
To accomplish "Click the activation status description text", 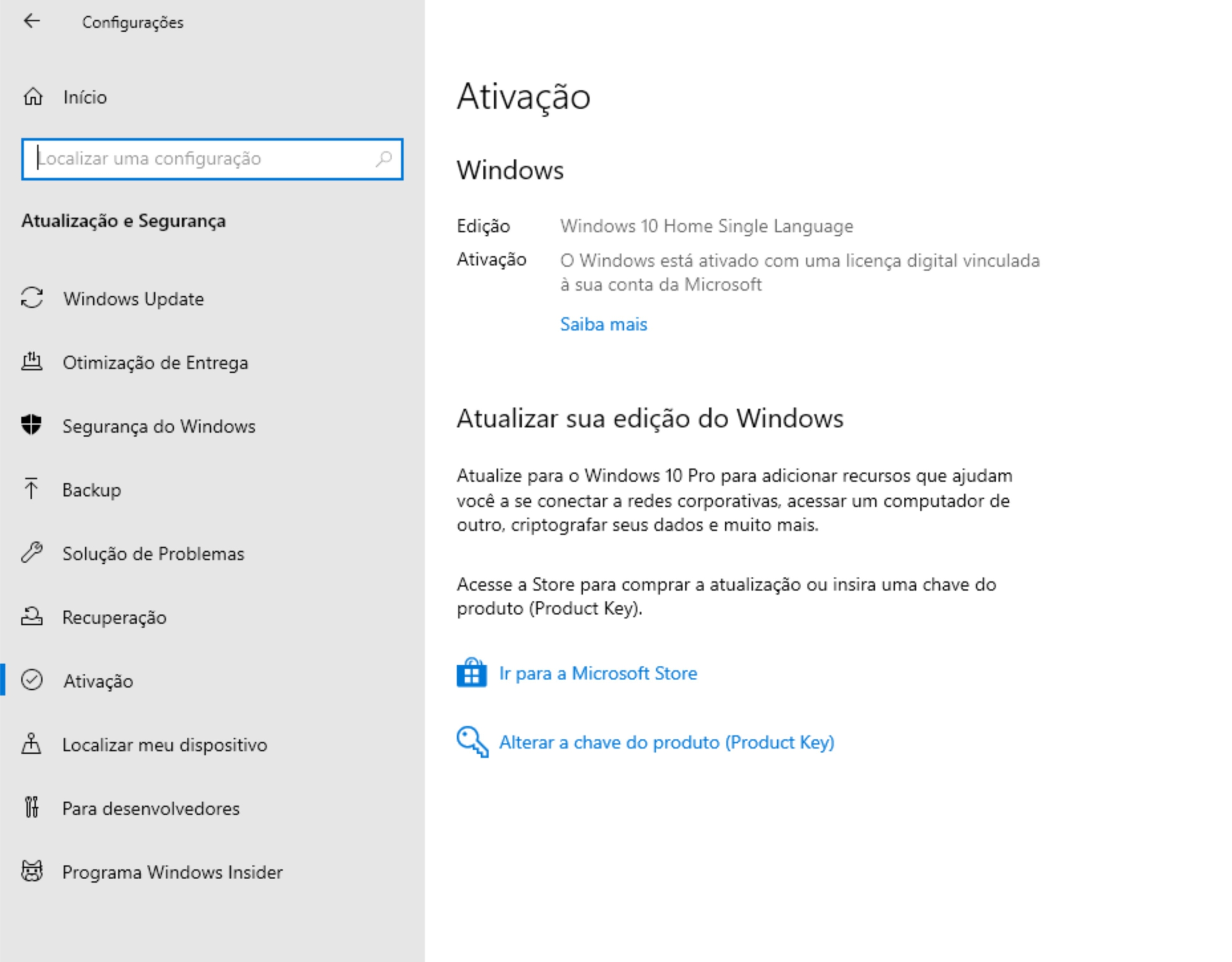I will click(x=800, y=272).
